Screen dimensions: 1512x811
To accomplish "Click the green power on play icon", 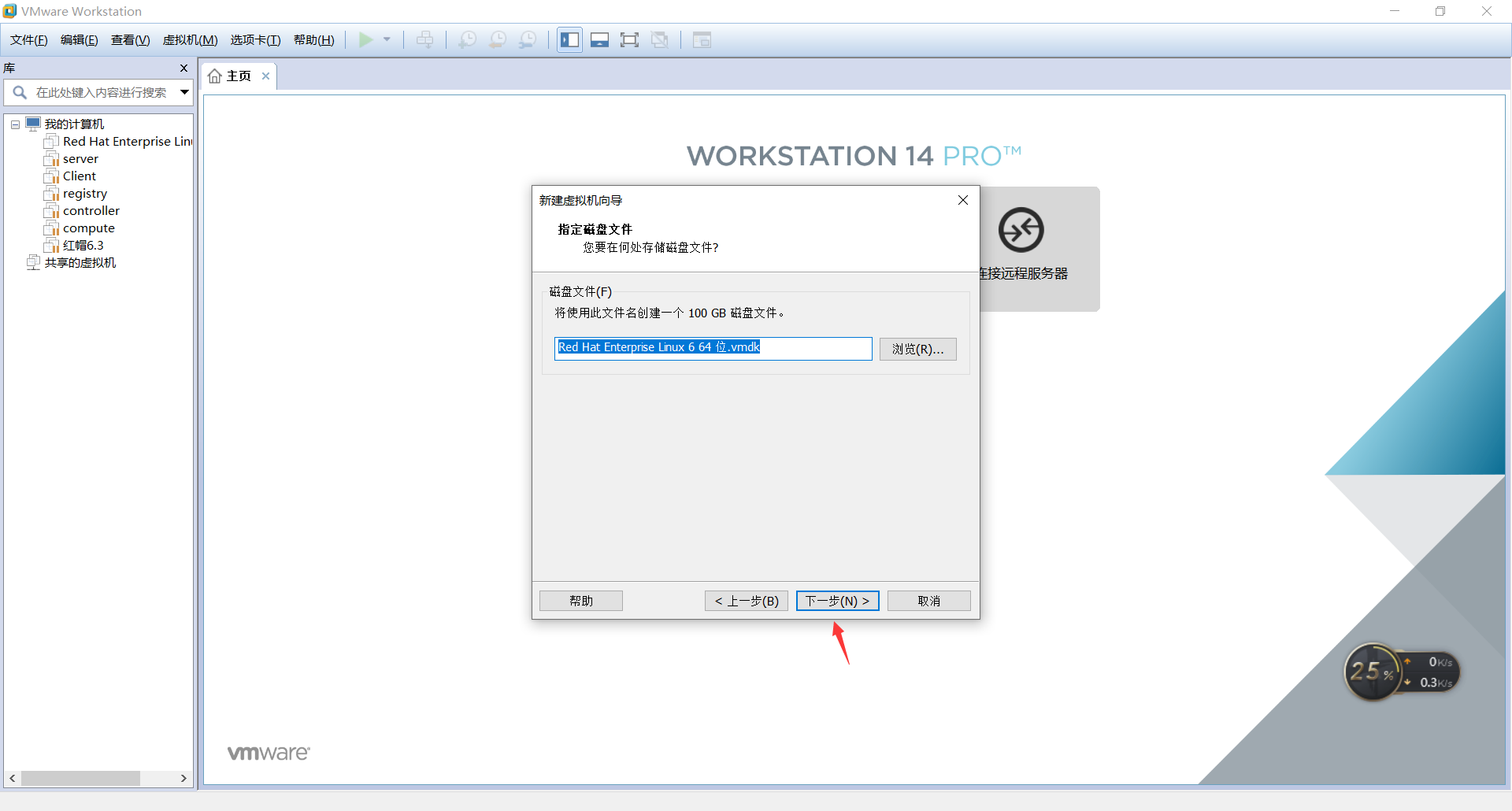I will pos(366,39).
